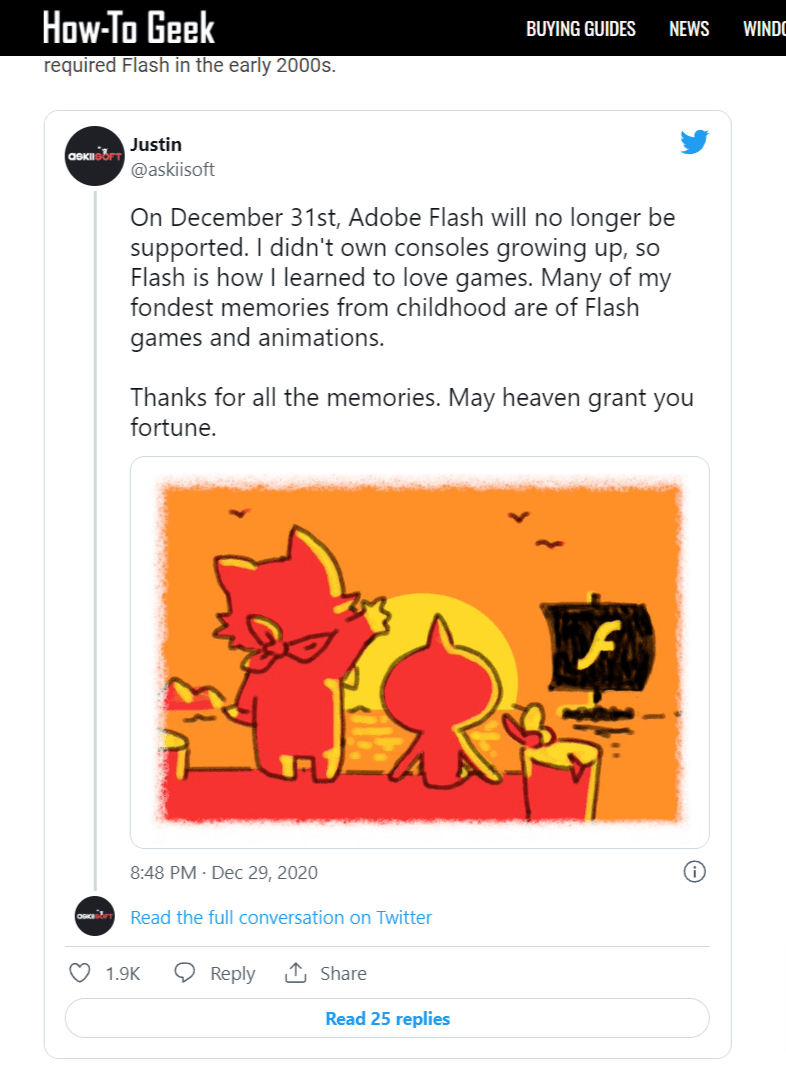786x1076 pixels.
Task: Click the Justin display name
Action: 156,145
